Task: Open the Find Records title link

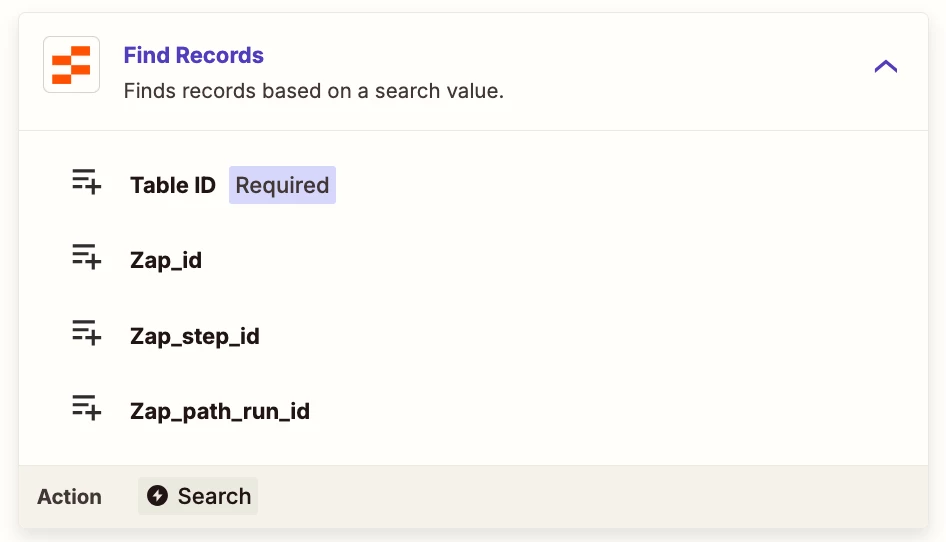Action: tap(194, 55)
